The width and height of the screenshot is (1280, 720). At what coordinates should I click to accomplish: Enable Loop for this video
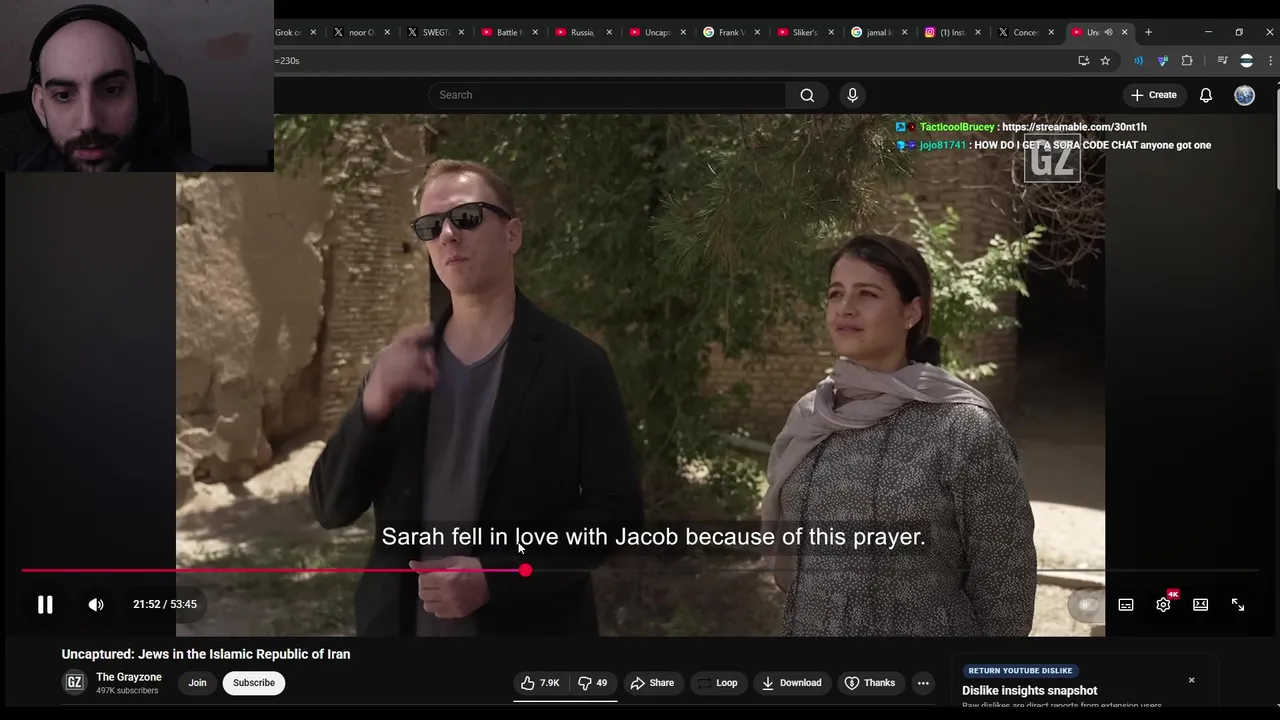(x=717, y=683)
